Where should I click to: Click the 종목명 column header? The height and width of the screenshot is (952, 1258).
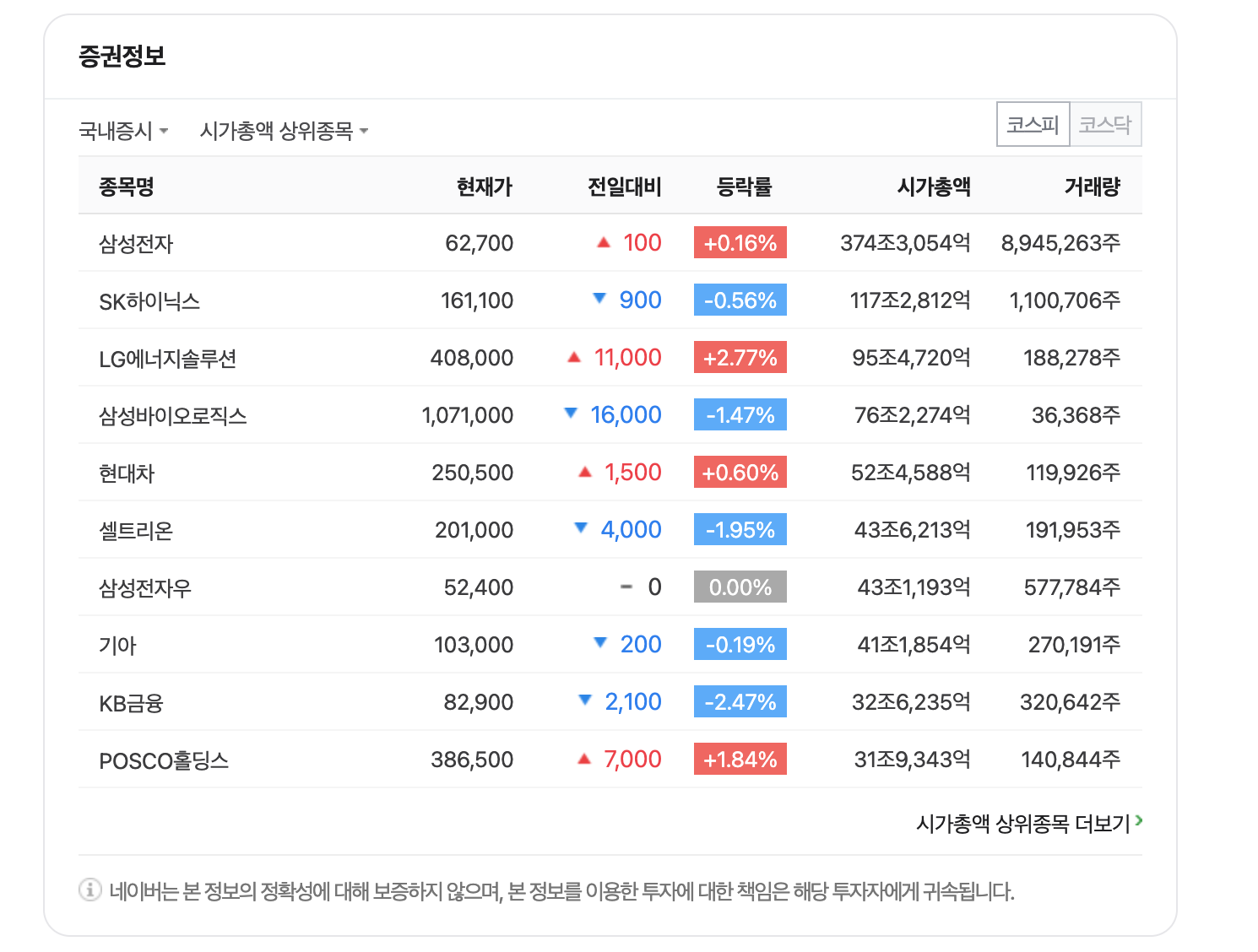pyautogui.click(x=127, y=187)
